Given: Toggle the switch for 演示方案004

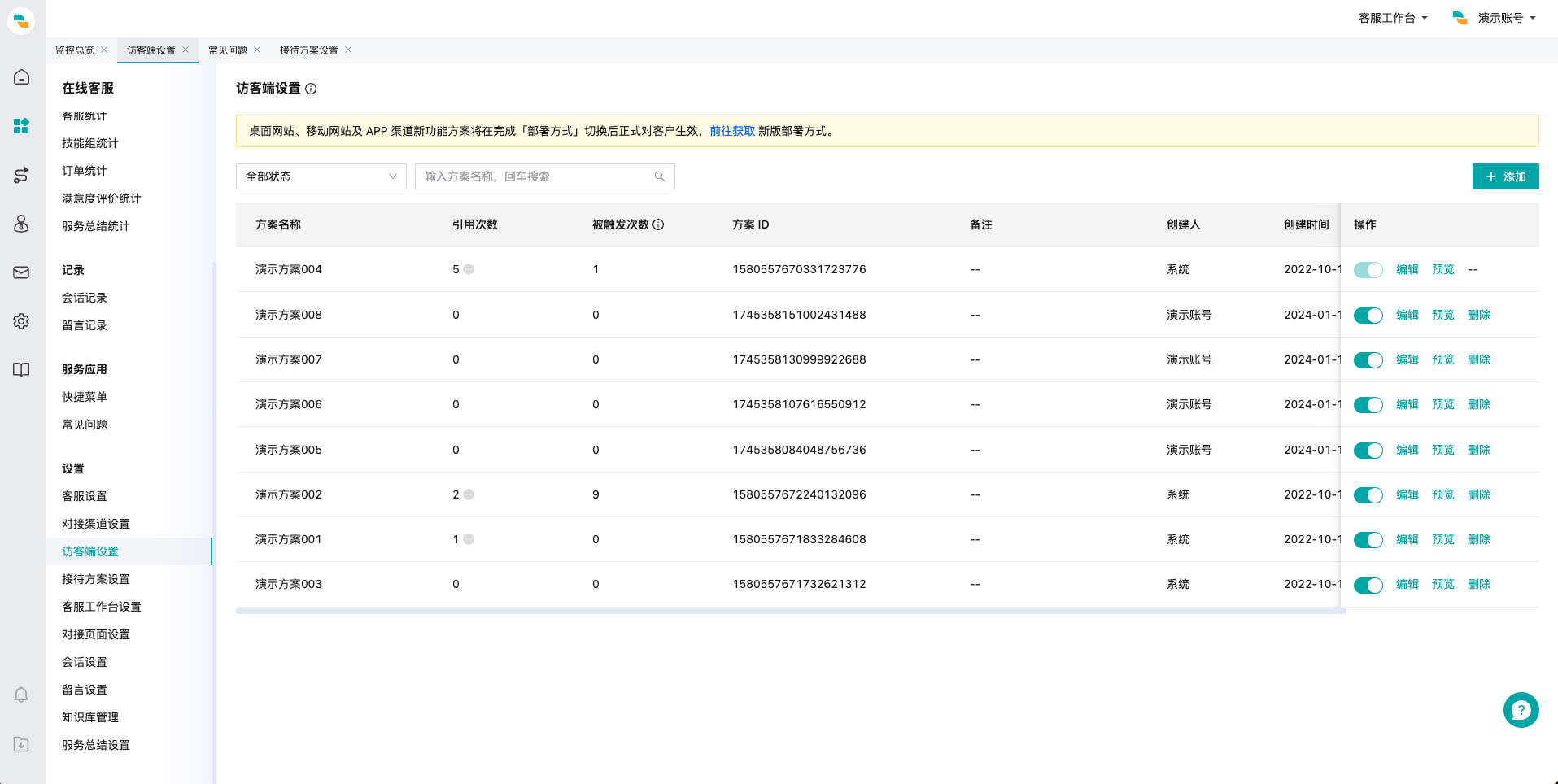Looking at the screenshot, I should pos(1368,270).
